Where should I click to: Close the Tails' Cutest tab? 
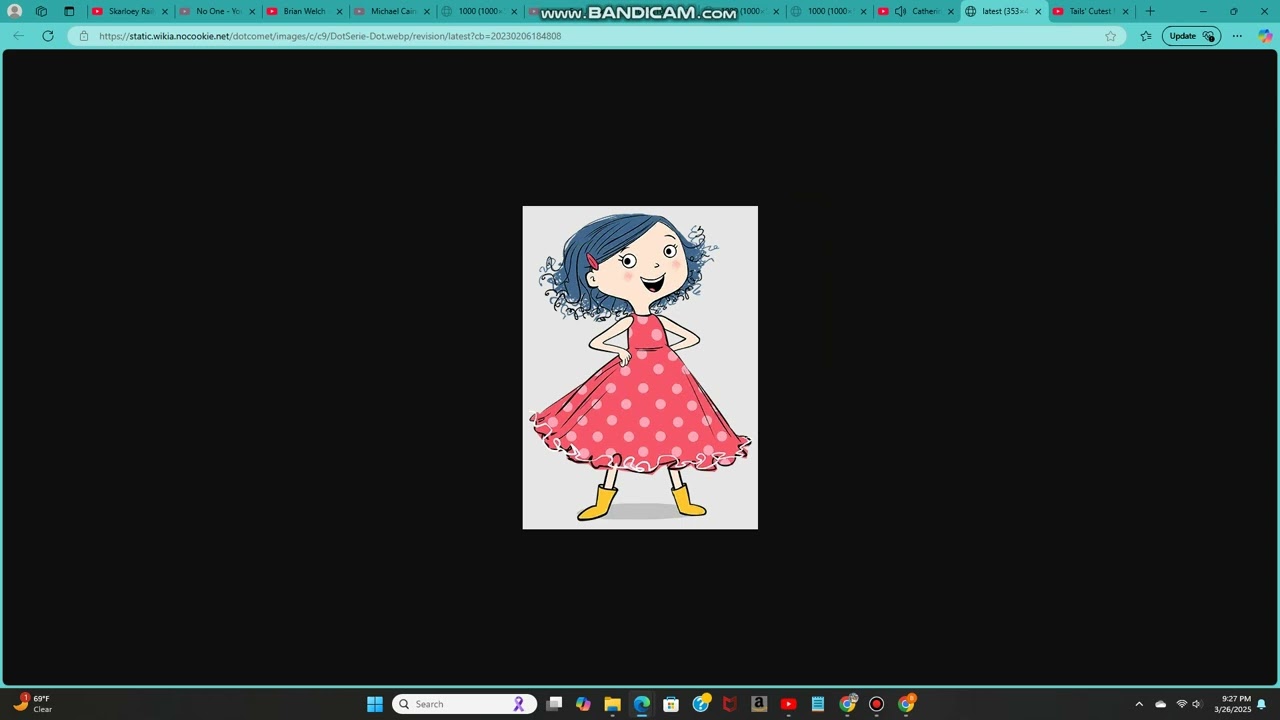[1125, 11]
